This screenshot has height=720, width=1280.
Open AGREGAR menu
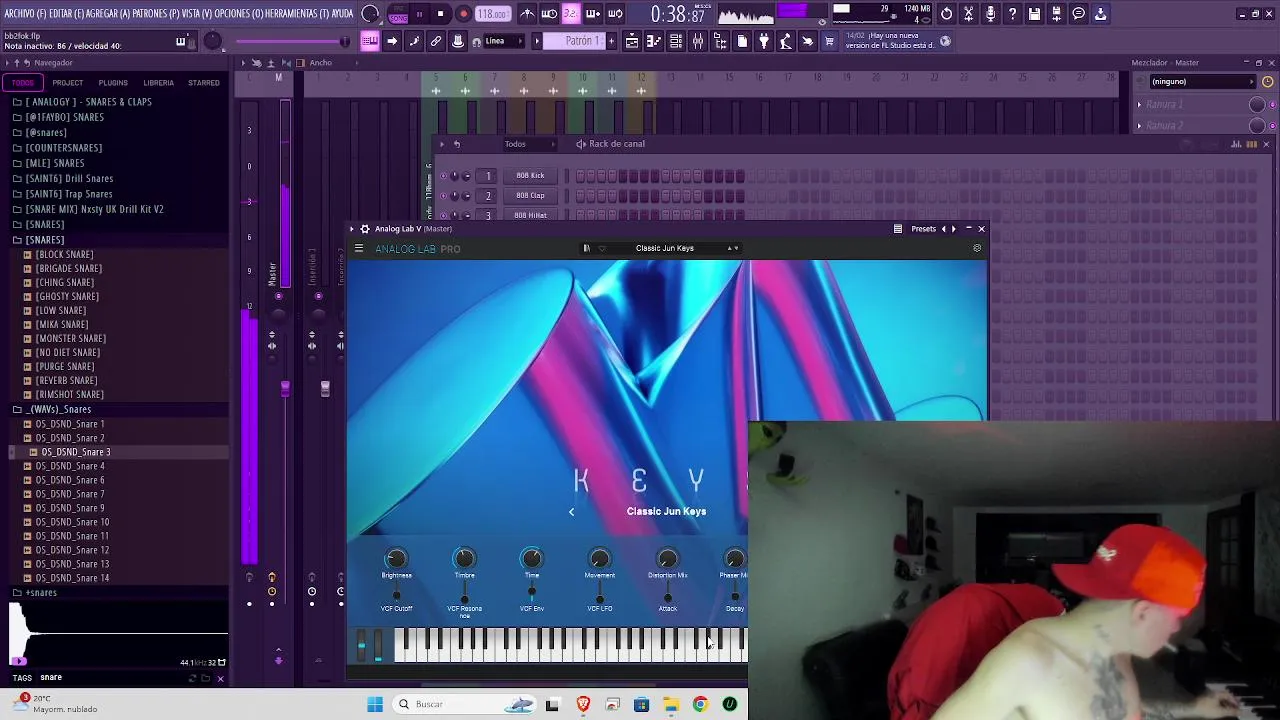tap(109, 14)
